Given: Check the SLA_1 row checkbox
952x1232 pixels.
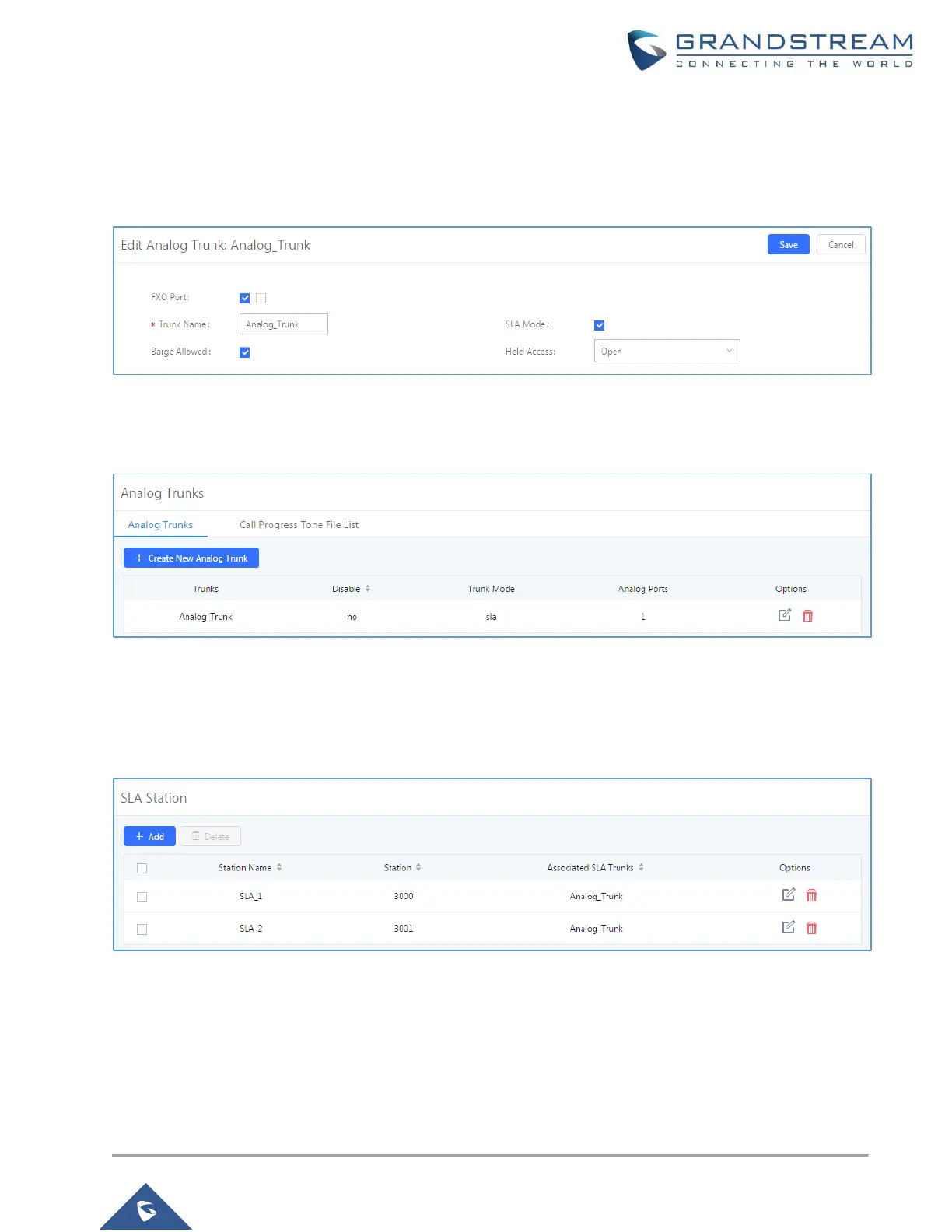Looking at the screenshot, I should pyautogui.click(x=142, y=897).
